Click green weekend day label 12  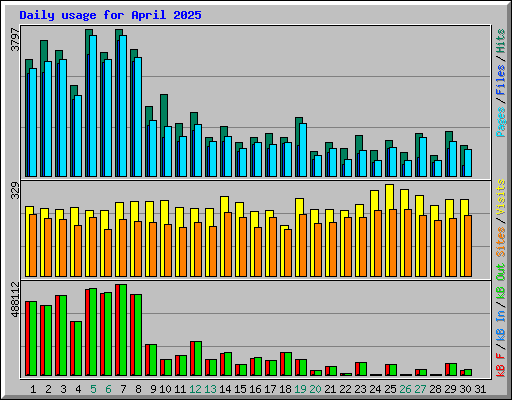click(195, 389)
